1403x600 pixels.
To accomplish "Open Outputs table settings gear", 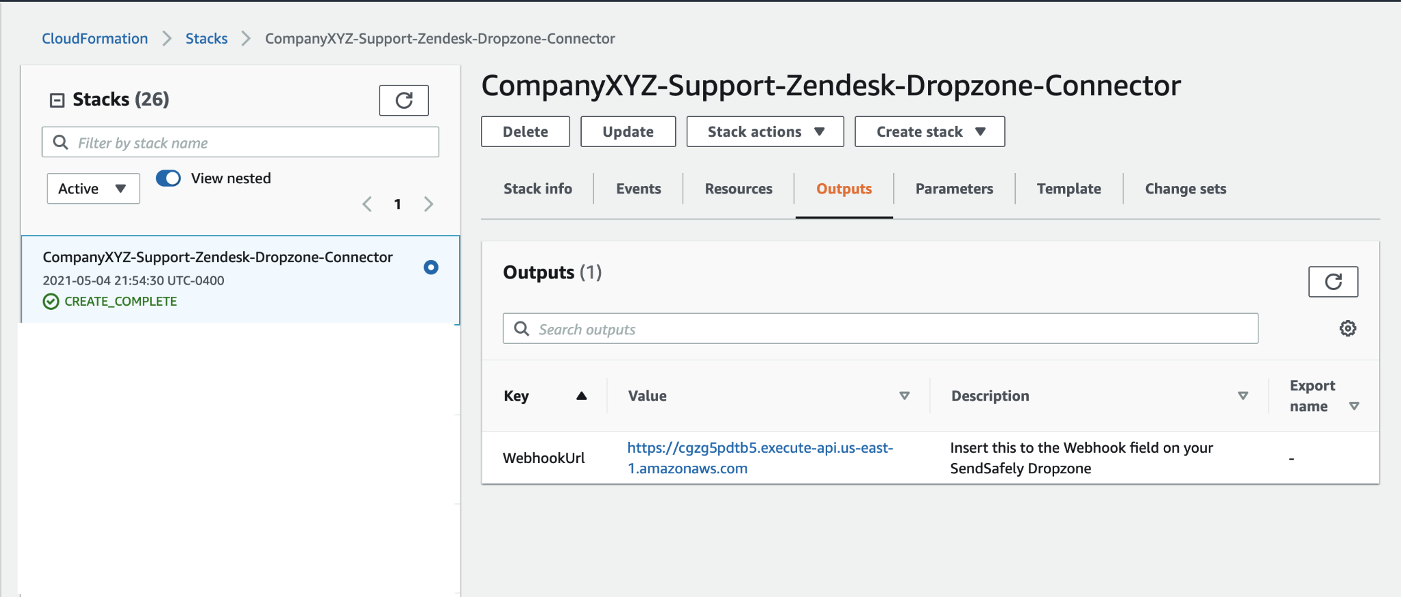I will pyautogui.click(x=1348, y=329).
